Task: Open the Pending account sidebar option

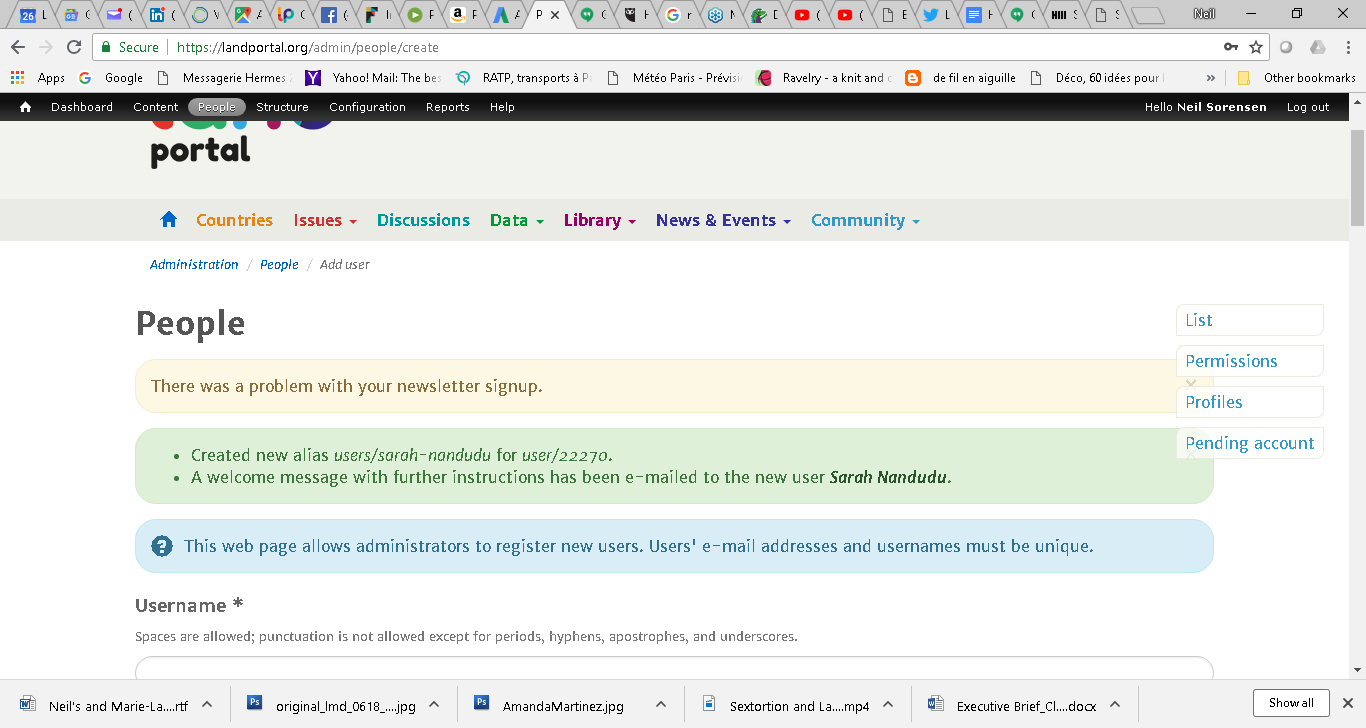Action: coord(1250,442)
